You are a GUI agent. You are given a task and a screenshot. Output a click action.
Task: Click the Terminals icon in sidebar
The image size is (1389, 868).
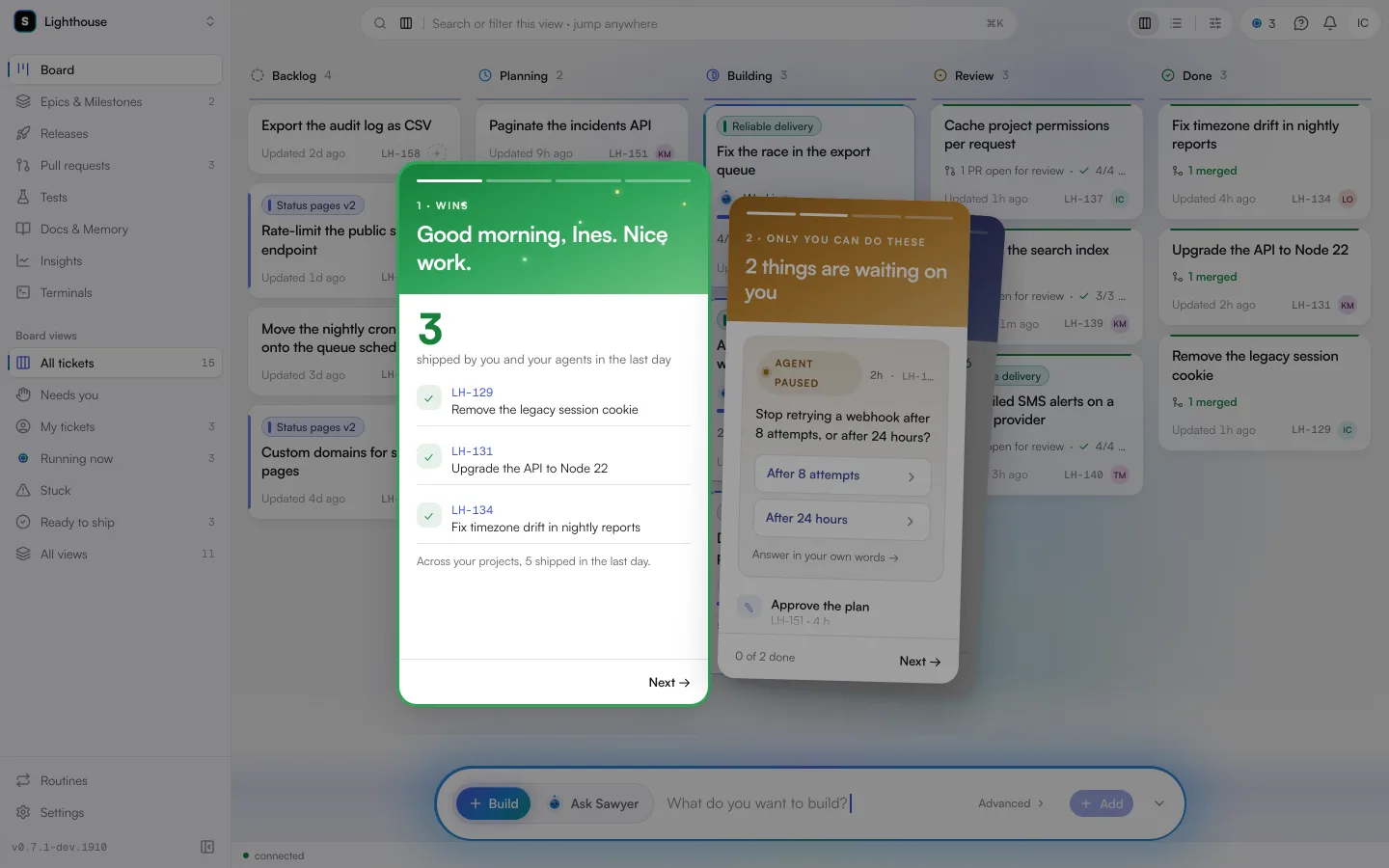[23, 292]
